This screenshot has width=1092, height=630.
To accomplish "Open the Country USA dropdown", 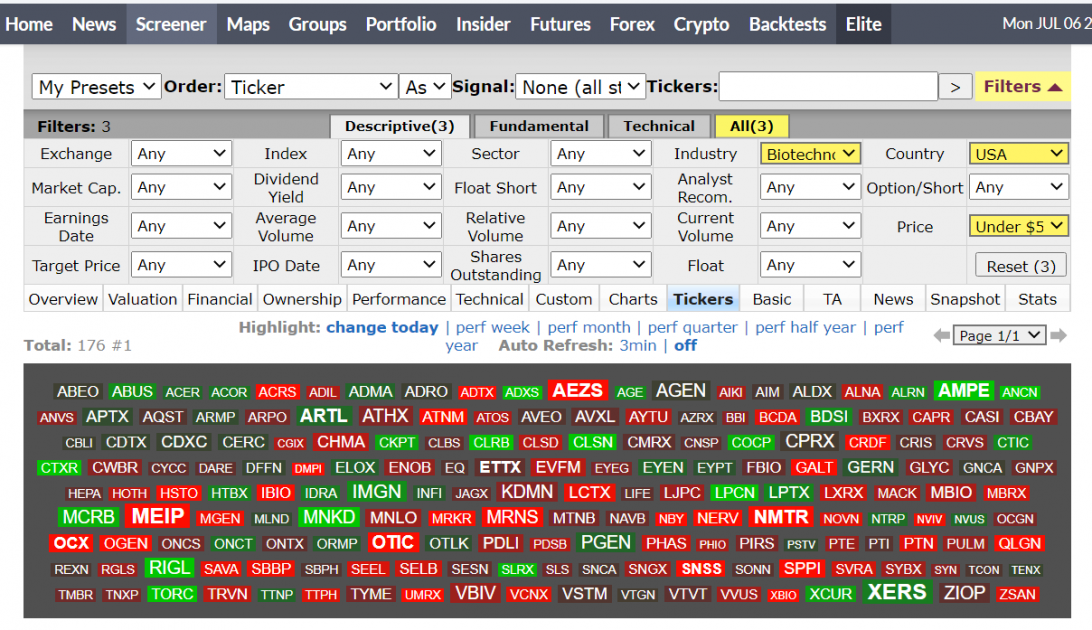I will pos(1018,154).
